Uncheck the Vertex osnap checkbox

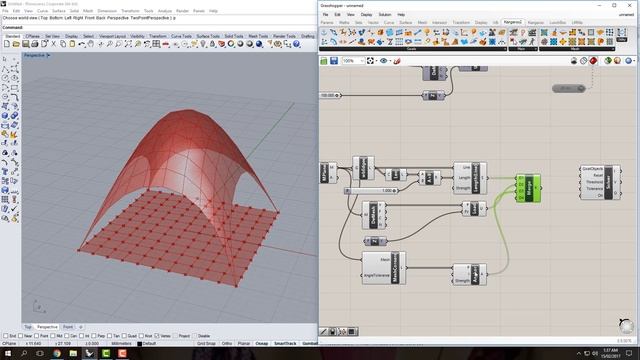tap(157, 336)
